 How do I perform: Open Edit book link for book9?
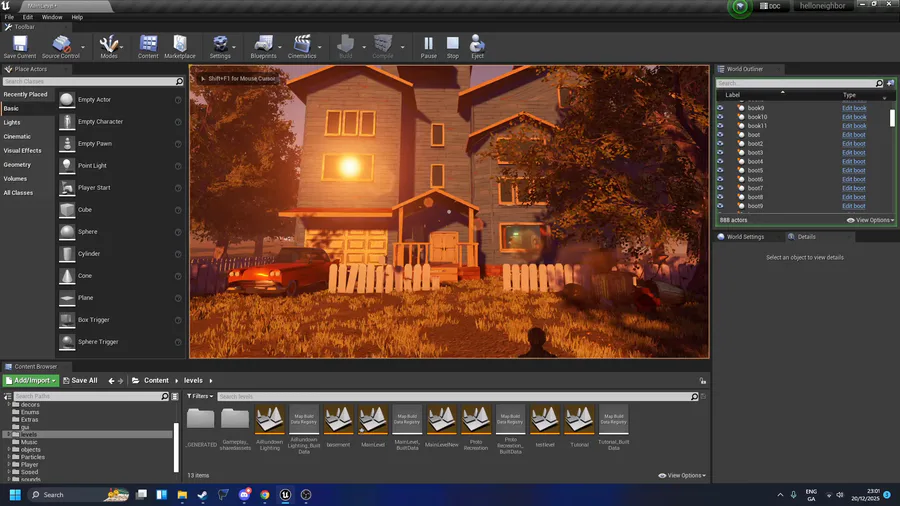click(x=854, y=108)
